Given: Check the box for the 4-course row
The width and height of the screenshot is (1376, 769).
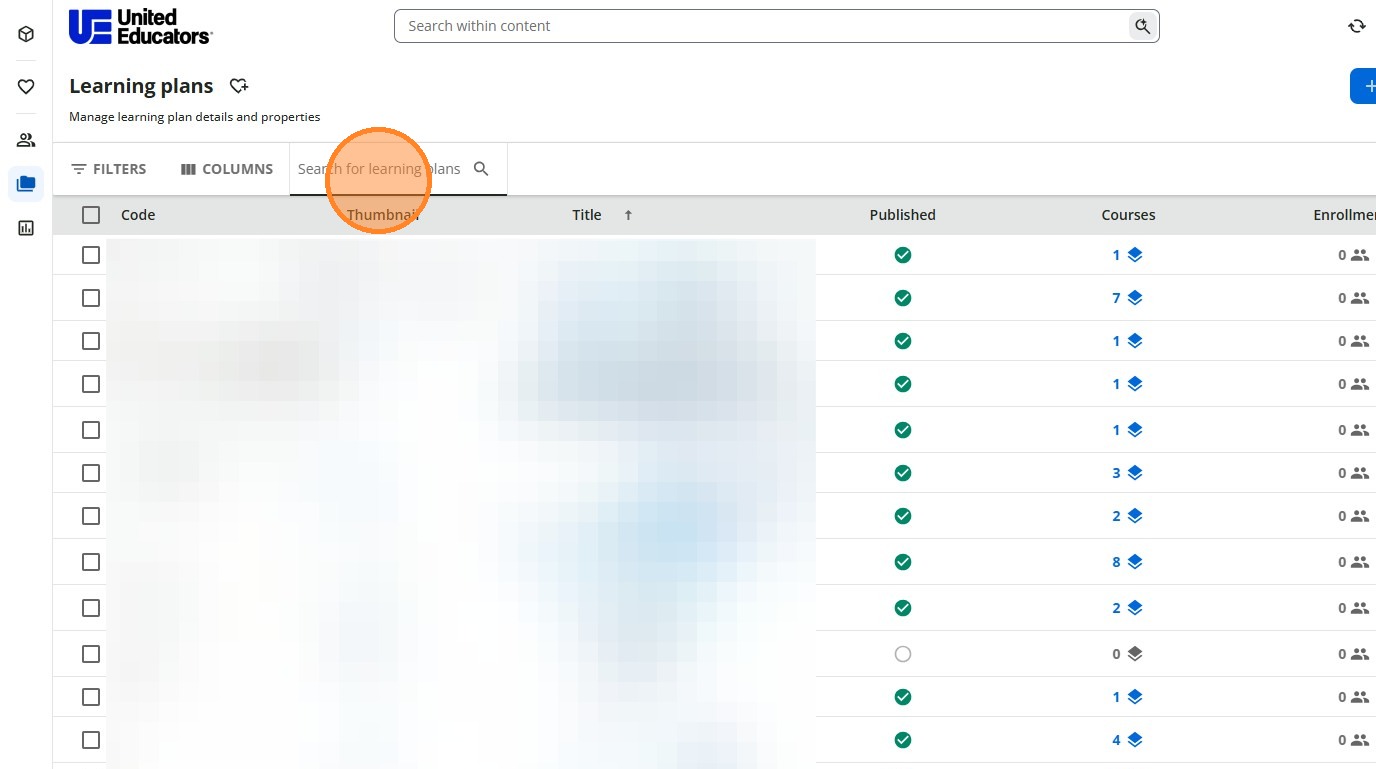Looking at the screenshot, I should point(91,740).
